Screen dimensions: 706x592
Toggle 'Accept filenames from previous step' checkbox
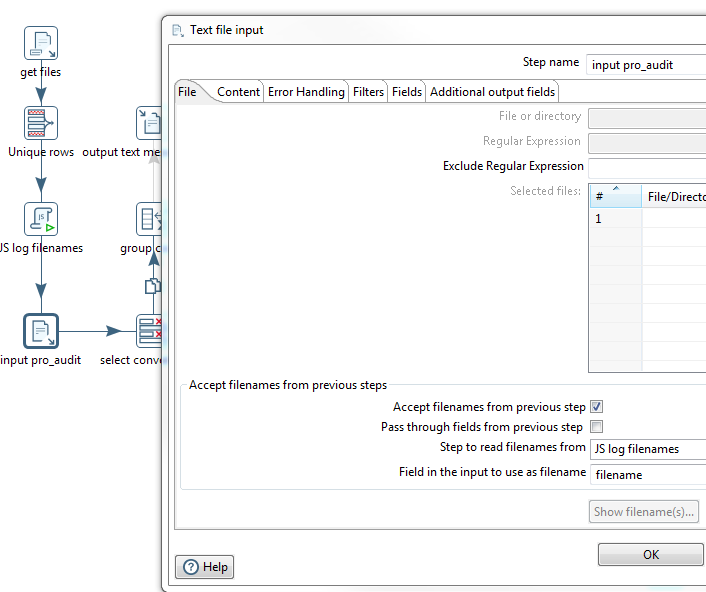[597, 407]
